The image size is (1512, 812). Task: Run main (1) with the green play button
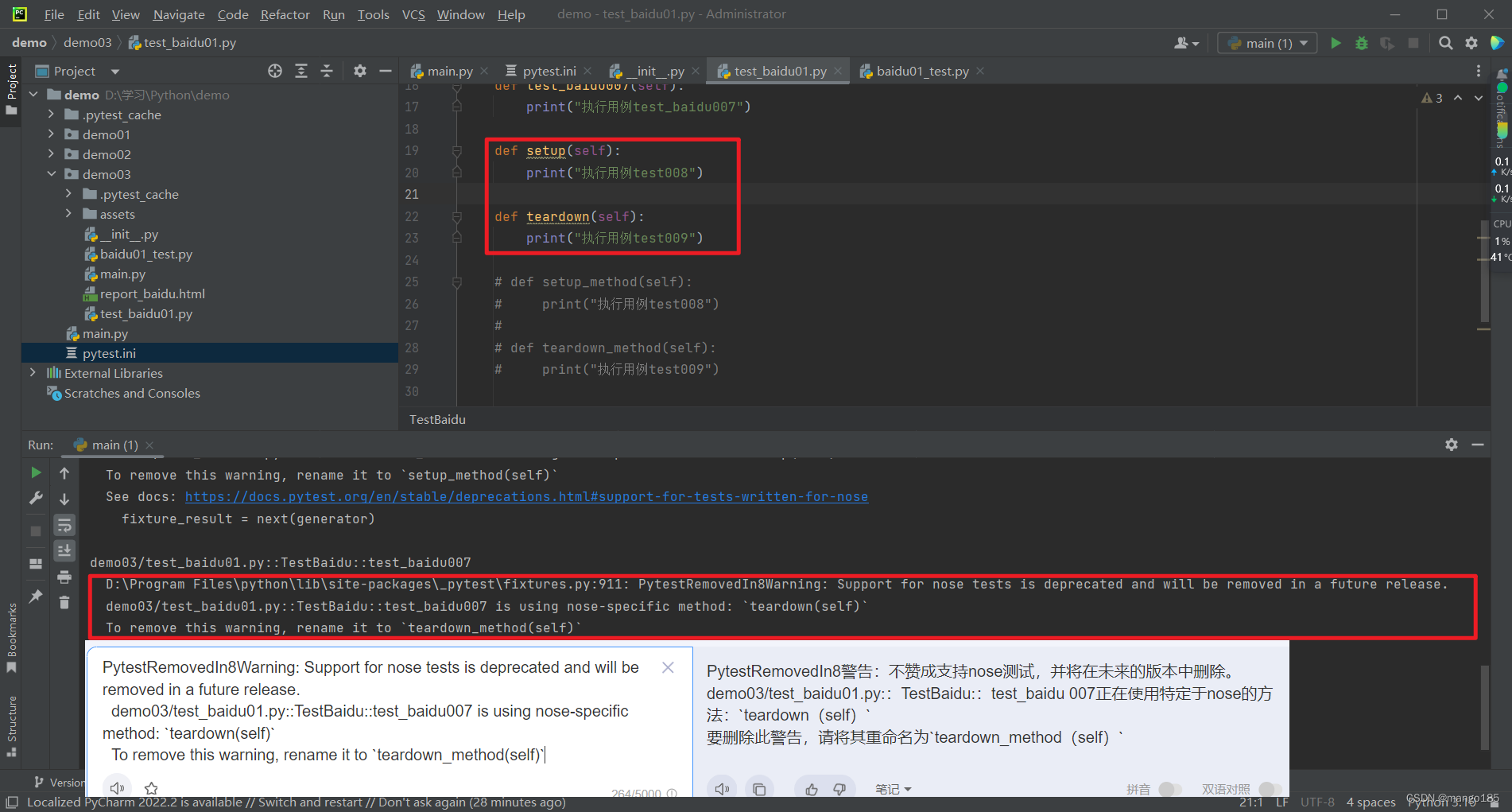pyautogui.click(x=1336, y=43)
